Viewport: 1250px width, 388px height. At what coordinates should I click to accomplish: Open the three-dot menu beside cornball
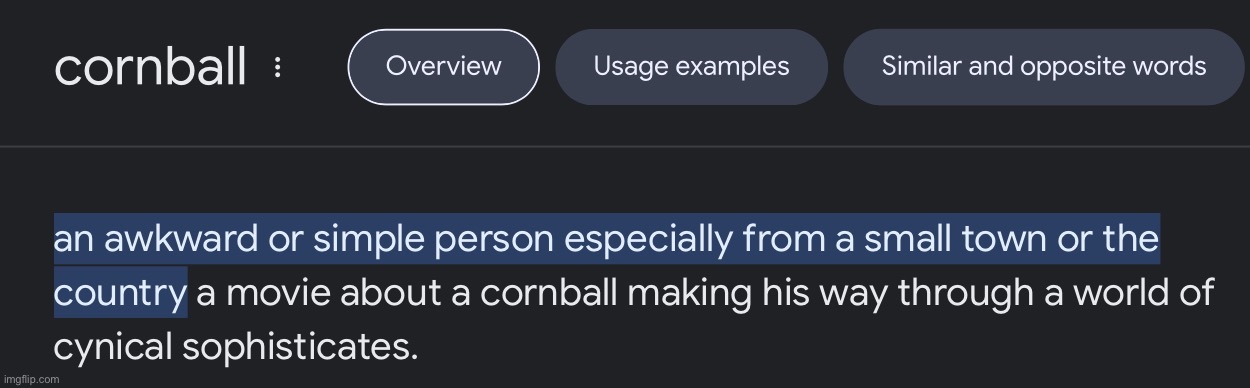click(278, 68)
